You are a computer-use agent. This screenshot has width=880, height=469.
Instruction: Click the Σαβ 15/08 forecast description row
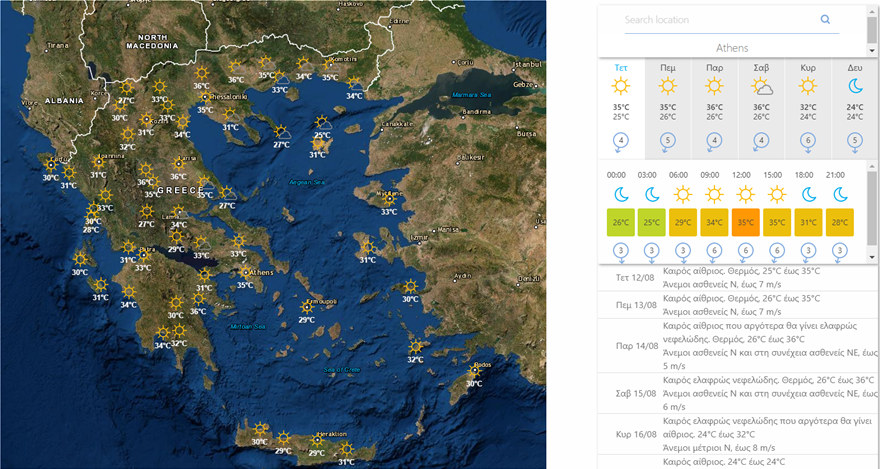click(738, 394)
